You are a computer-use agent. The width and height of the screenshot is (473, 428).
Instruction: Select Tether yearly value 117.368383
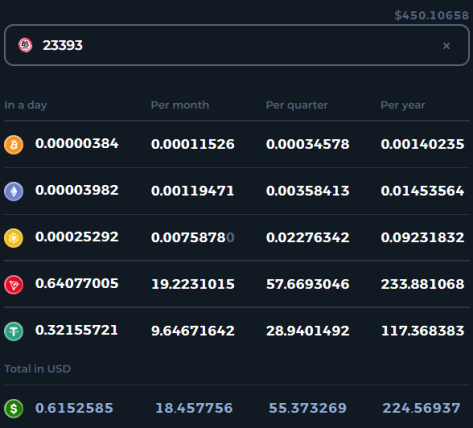[x=422, y=331]
